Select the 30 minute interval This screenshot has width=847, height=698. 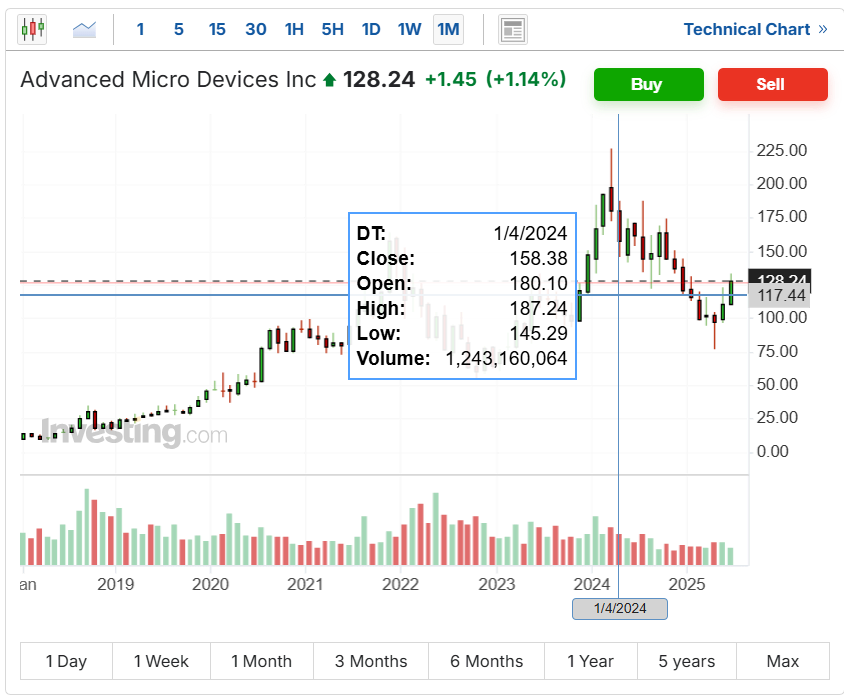256,29
